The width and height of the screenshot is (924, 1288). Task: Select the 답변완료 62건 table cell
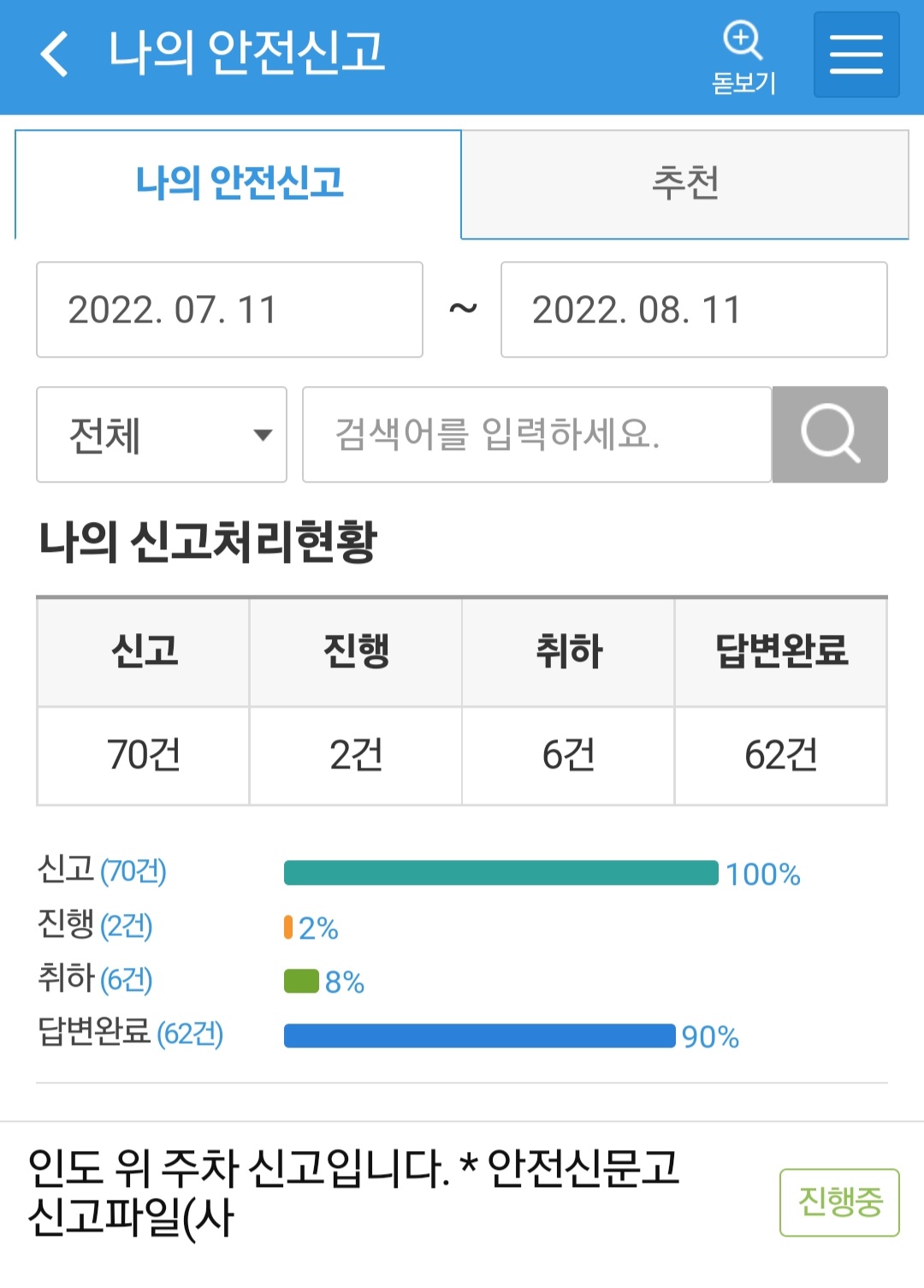coord(780,755)
